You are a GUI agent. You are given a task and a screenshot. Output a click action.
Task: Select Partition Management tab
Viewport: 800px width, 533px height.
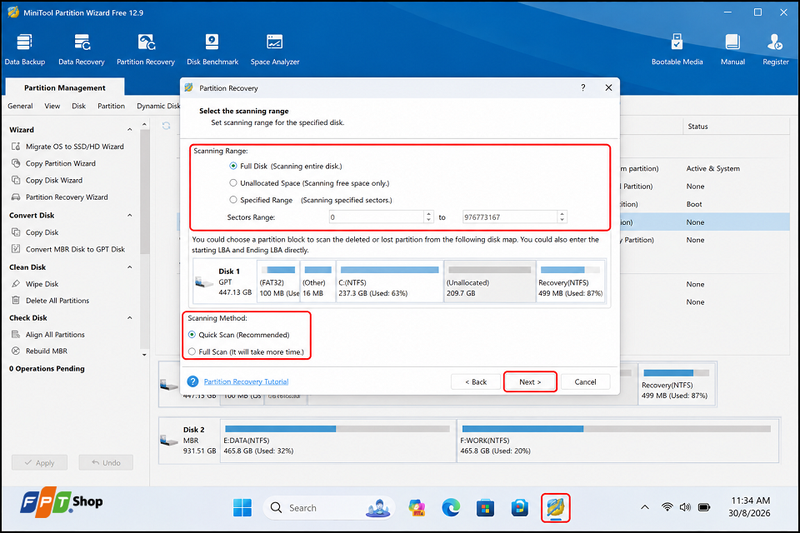65,87
